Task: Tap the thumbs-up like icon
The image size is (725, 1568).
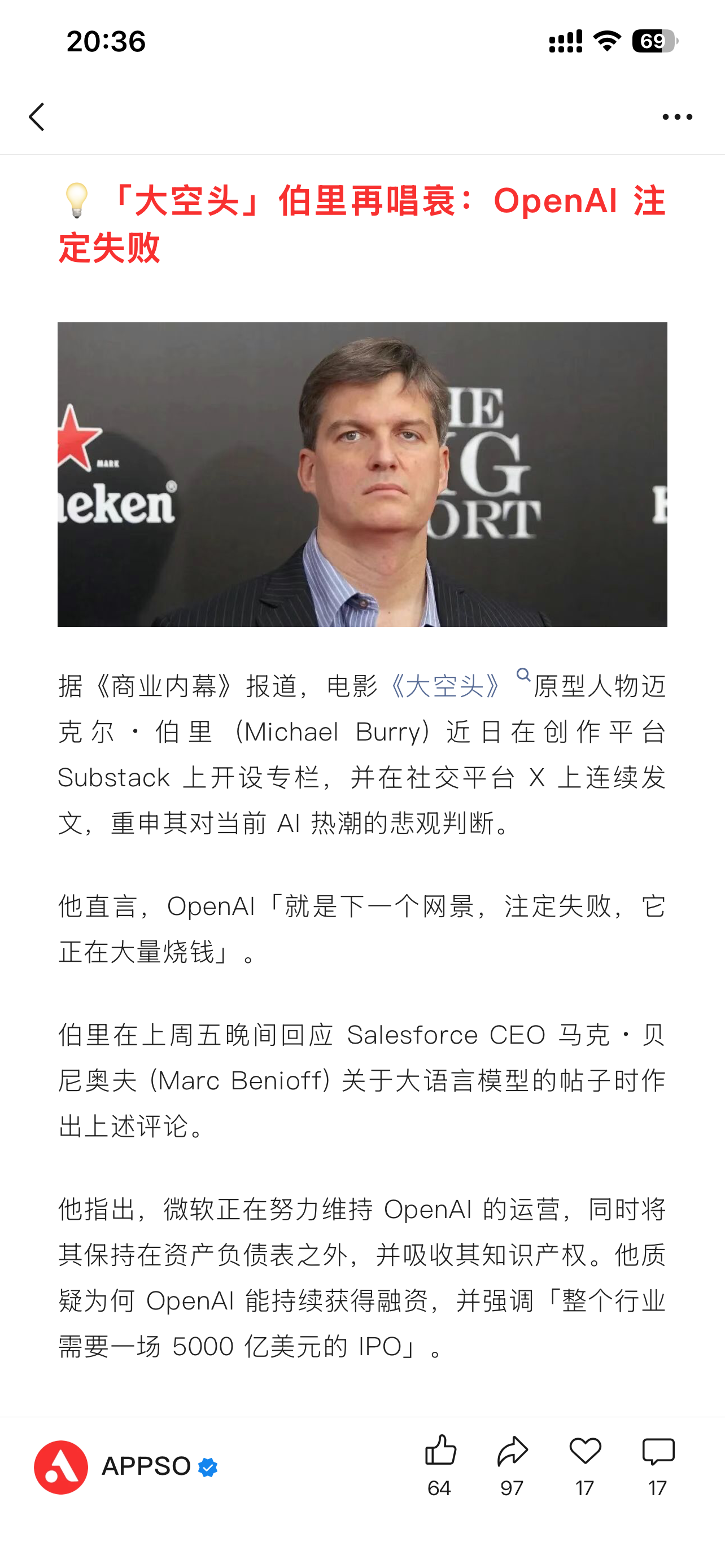Action: (x=440, y=1450)
